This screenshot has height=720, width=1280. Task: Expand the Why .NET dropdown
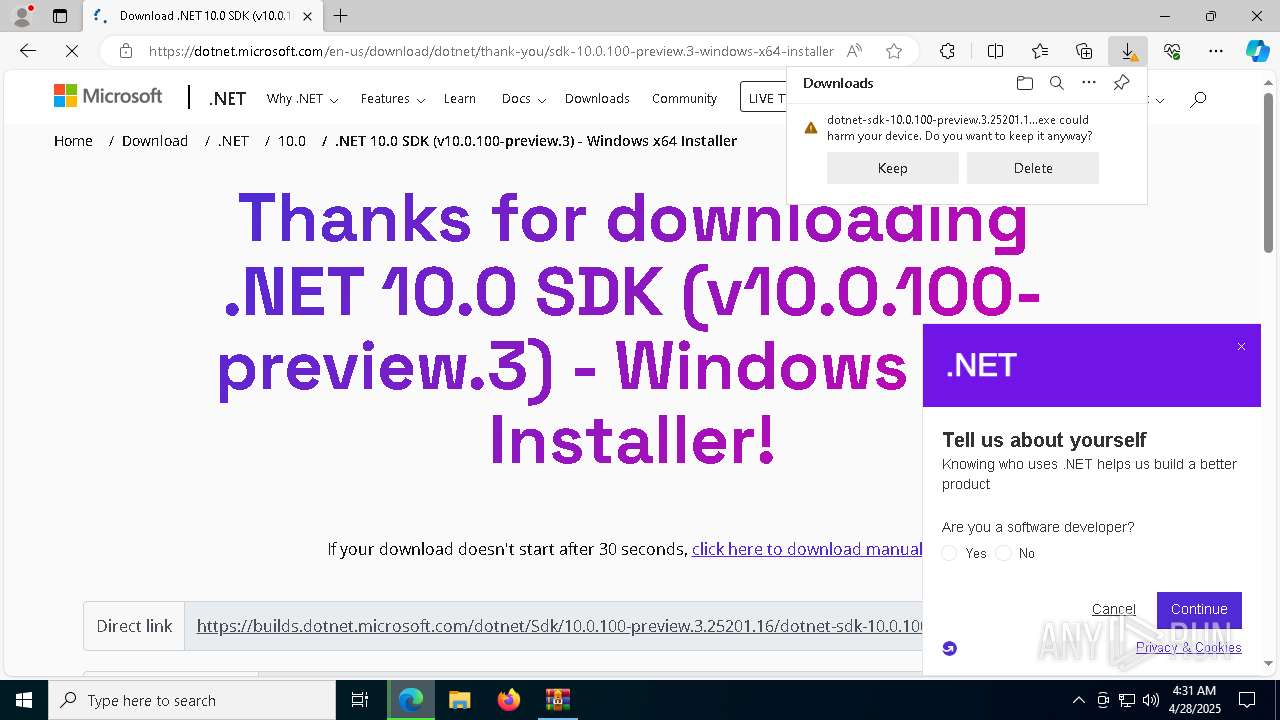point(302,99)
